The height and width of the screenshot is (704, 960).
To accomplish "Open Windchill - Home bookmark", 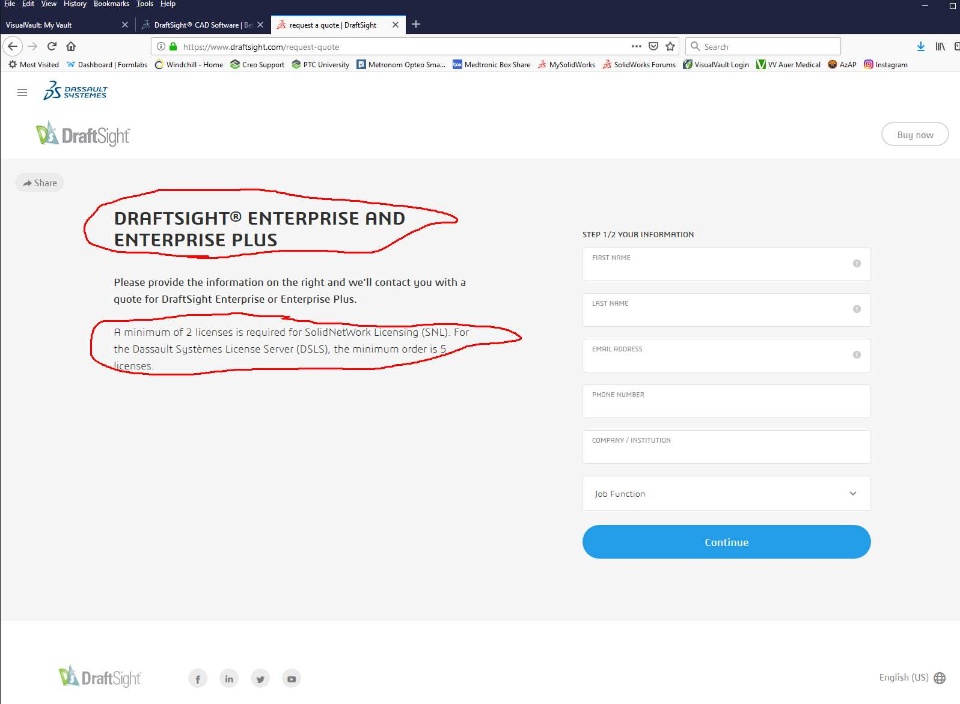I will click(189, 64).
